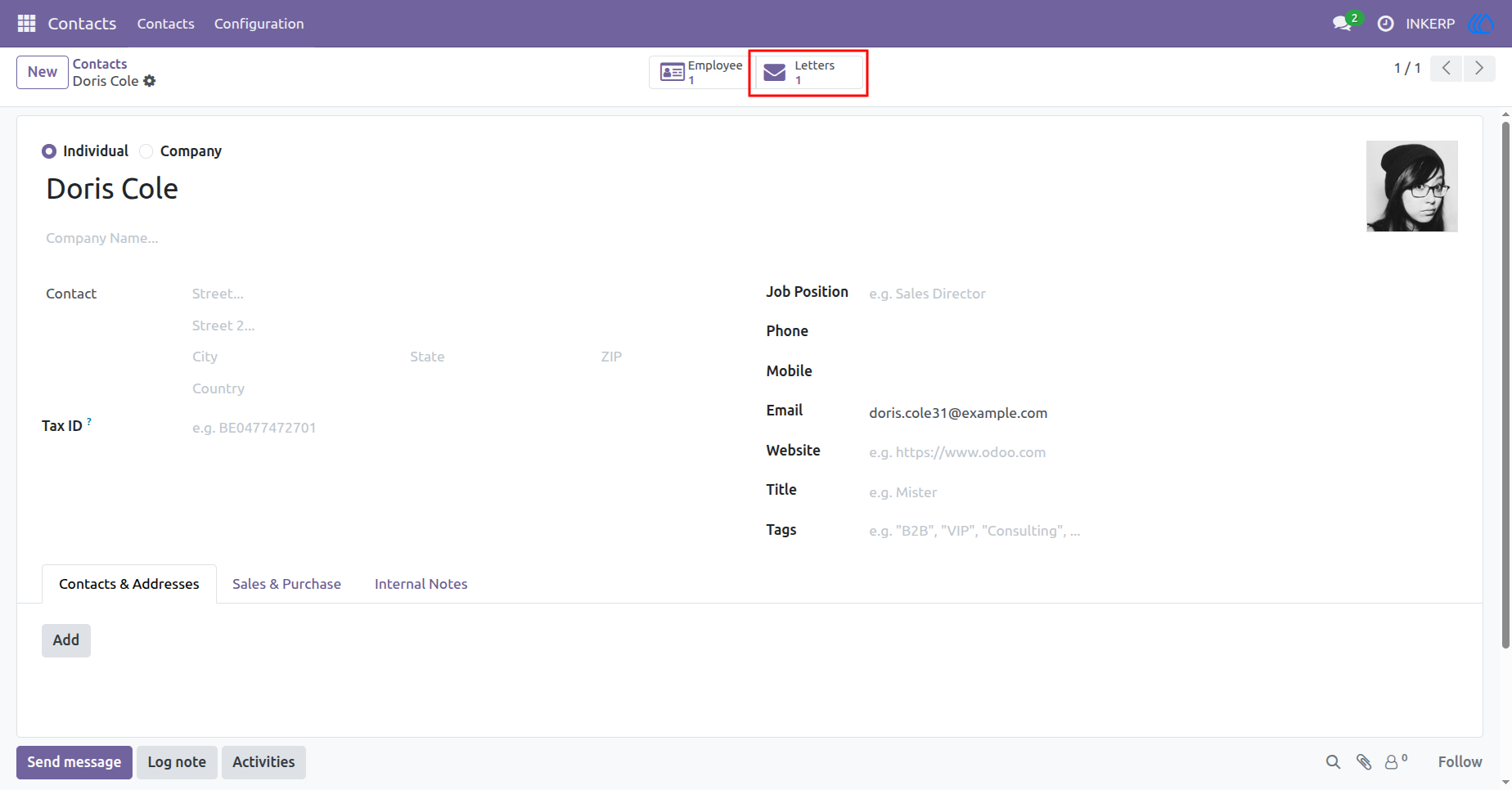
Task: Open the apps grid menu icon
Action: (x=26, y=24)
